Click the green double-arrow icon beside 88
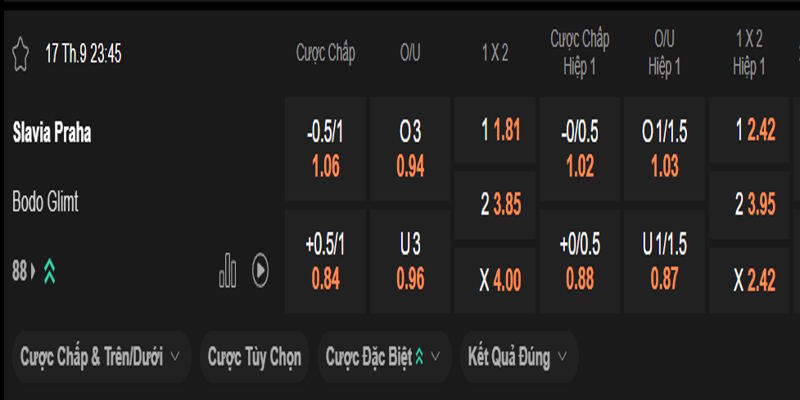 click(48, 270)
